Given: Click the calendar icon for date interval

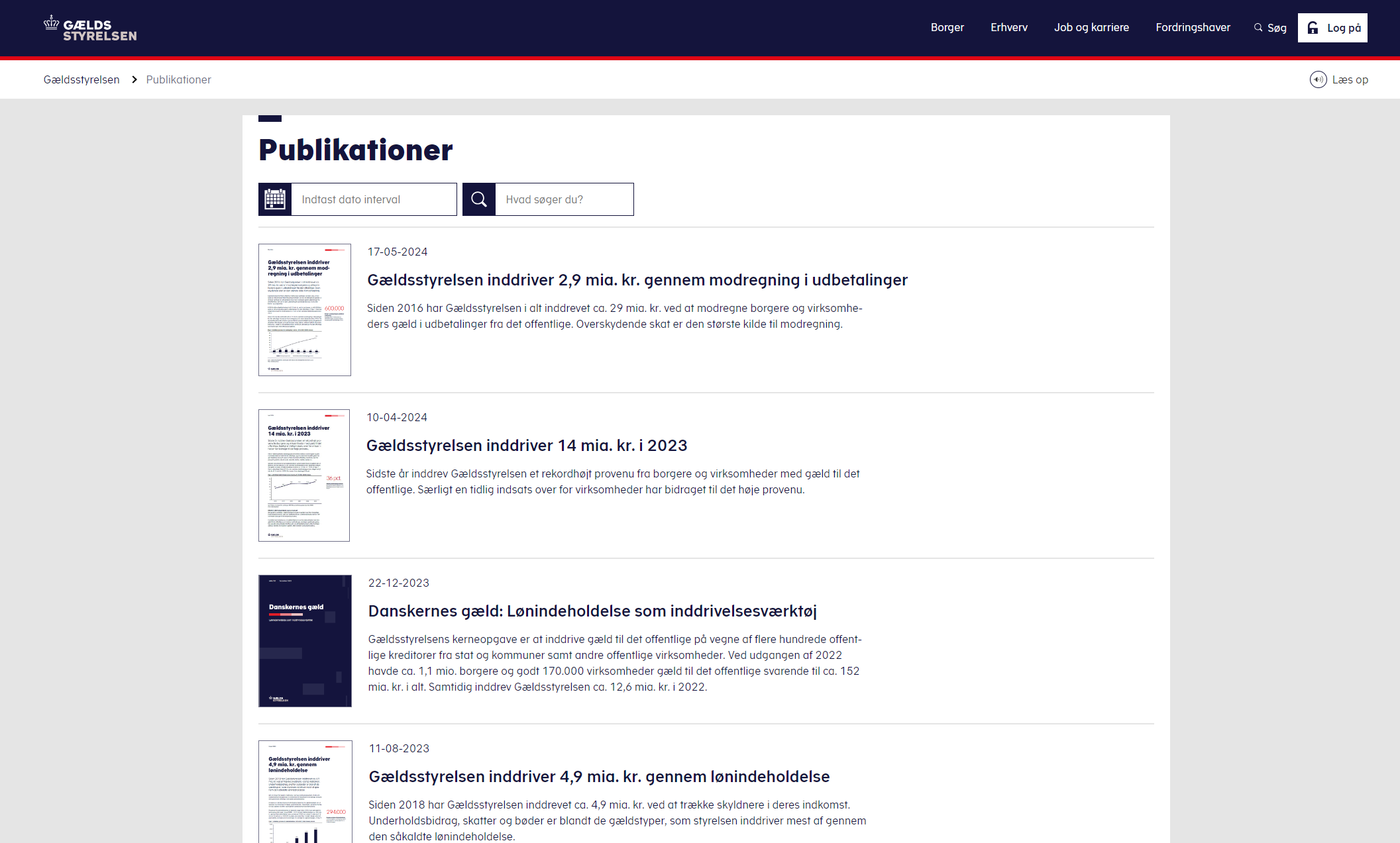Looking at the screenshot, I should [x=275, y=199].
